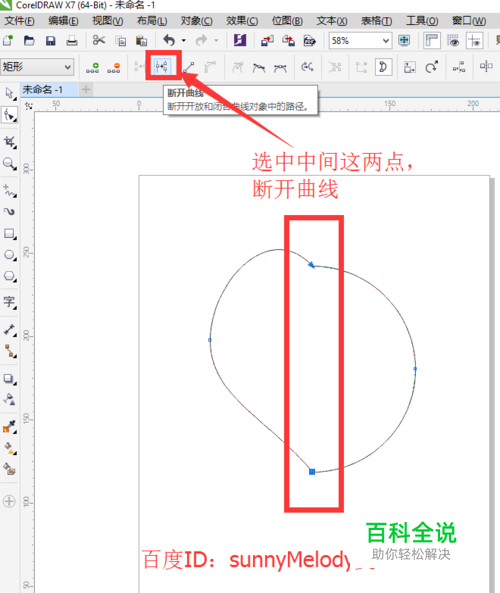The height and width of the screenshot is (593, 500).
Task: Export the document
Action: (x=288, y=40)
